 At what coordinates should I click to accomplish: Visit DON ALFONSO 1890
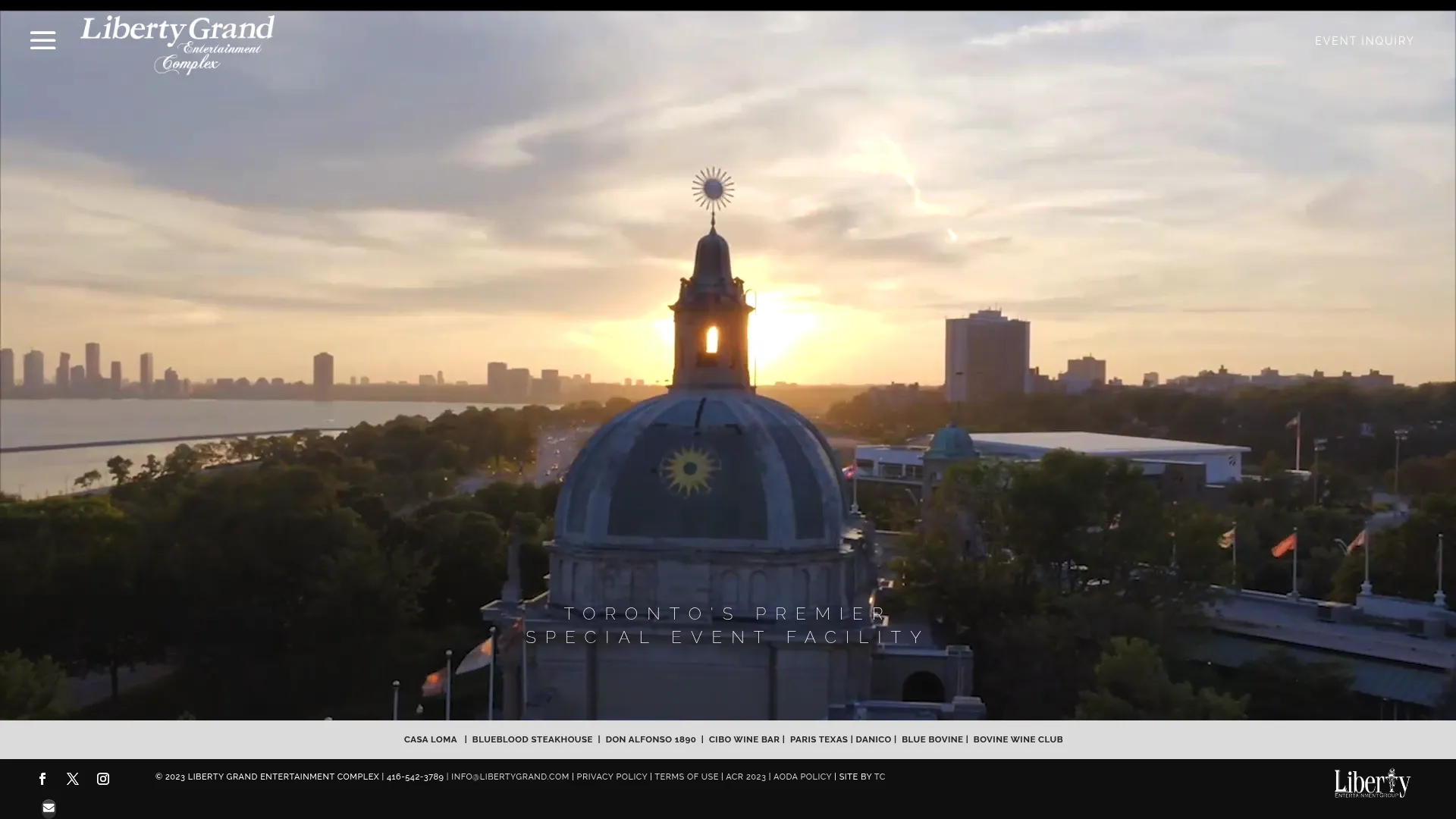(650, 739)
